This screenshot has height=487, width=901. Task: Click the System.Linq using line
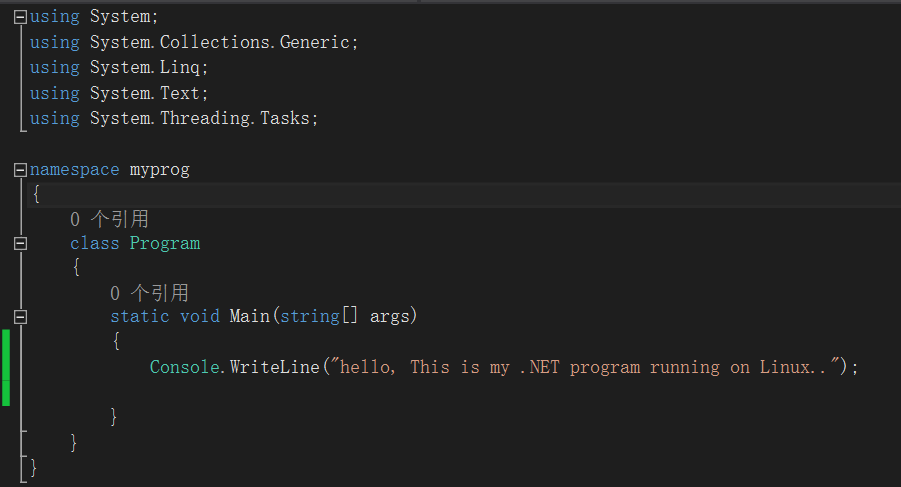119,67
